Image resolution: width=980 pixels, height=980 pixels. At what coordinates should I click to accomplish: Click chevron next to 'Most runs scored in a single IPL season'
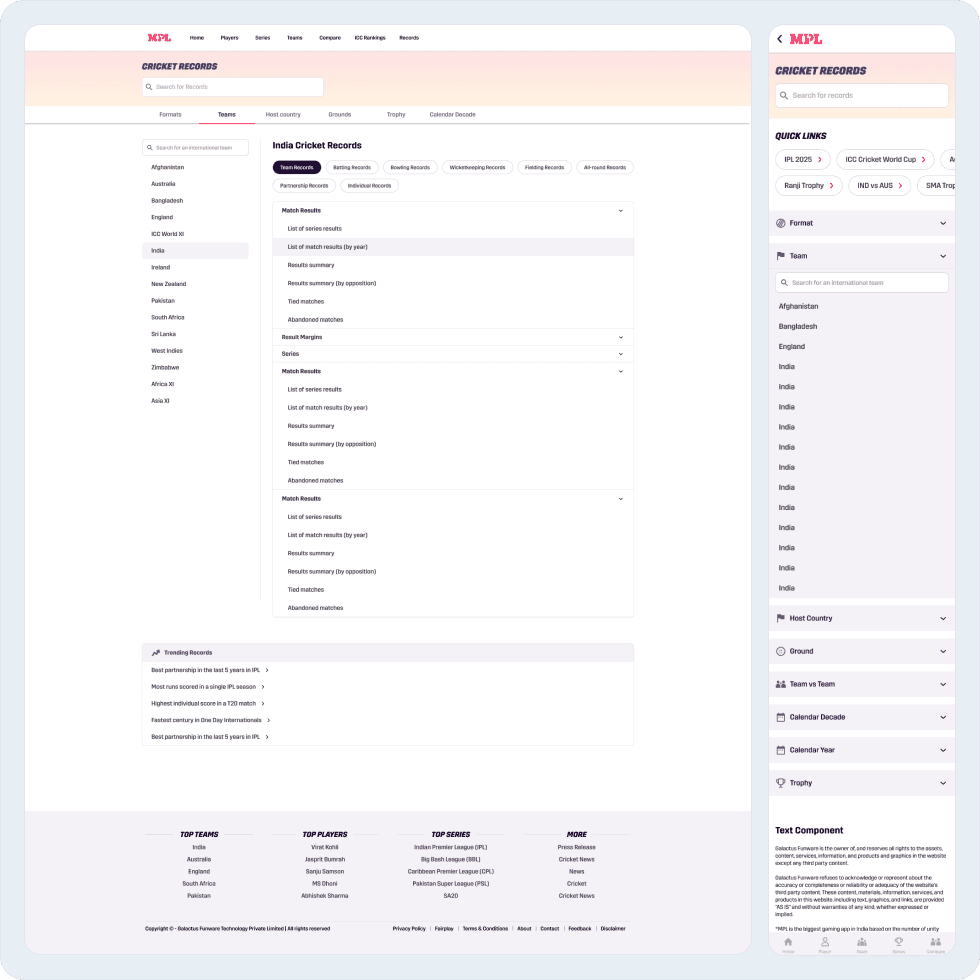click(x=263, y=687)
